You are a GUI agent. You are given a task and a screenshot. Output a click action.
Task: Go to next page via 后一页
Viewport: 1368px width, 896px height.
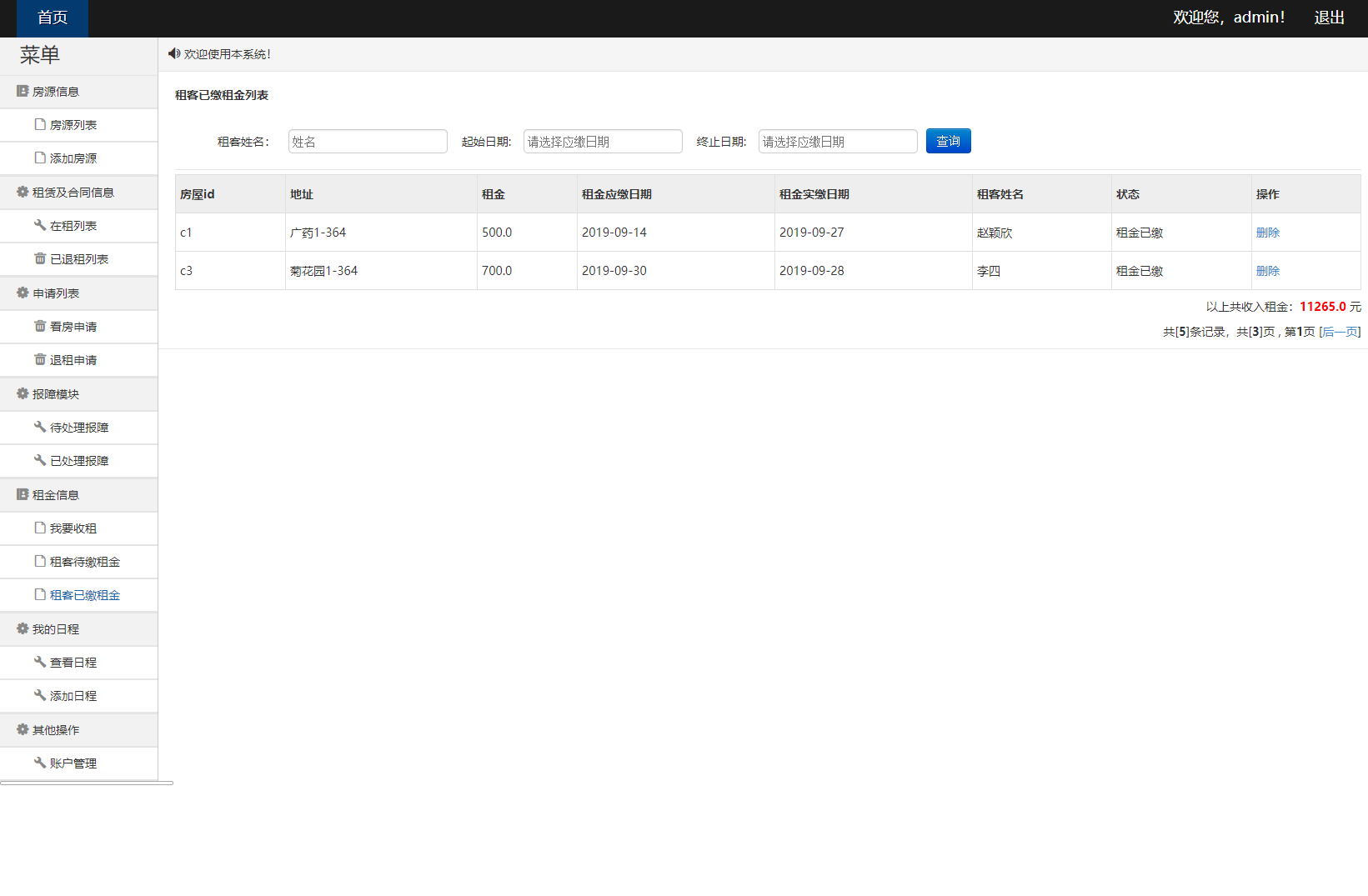tap(1340, 332)
